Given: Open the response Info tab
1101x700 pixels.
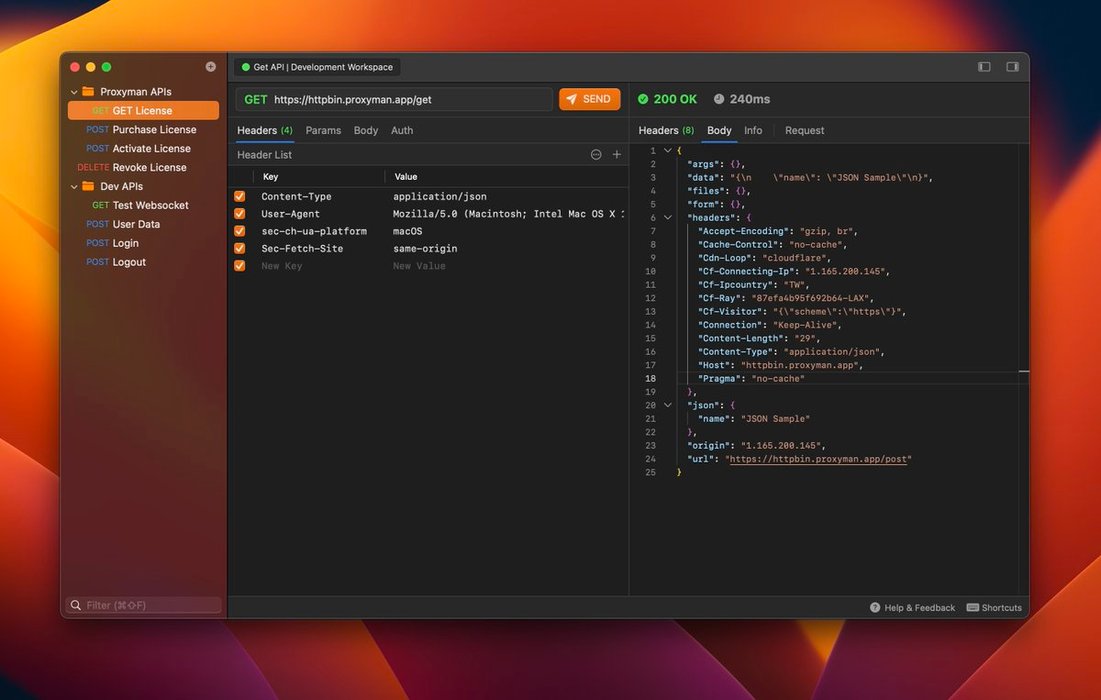Looking at the screenshot, I should [753, 131].
